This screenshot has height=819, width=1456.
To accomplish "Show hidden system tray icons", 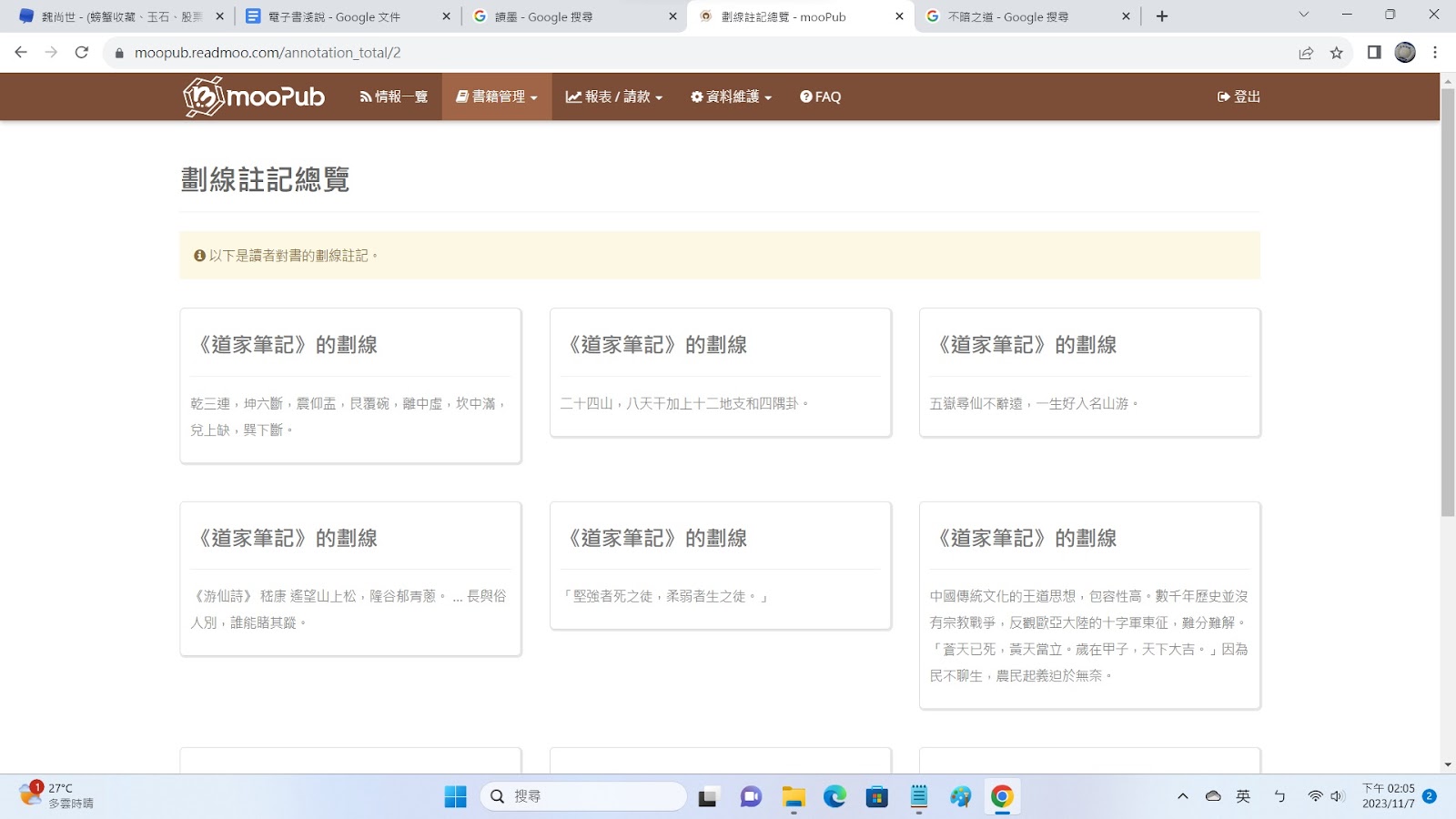I will tap(1183, 796).
